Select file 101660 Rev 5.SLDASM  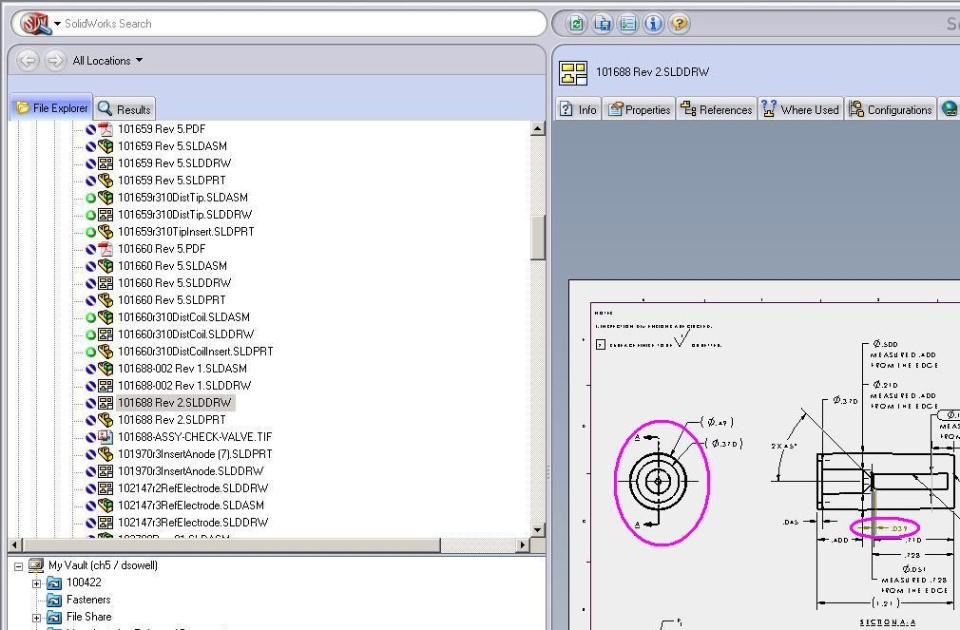[x=173, y=266]
